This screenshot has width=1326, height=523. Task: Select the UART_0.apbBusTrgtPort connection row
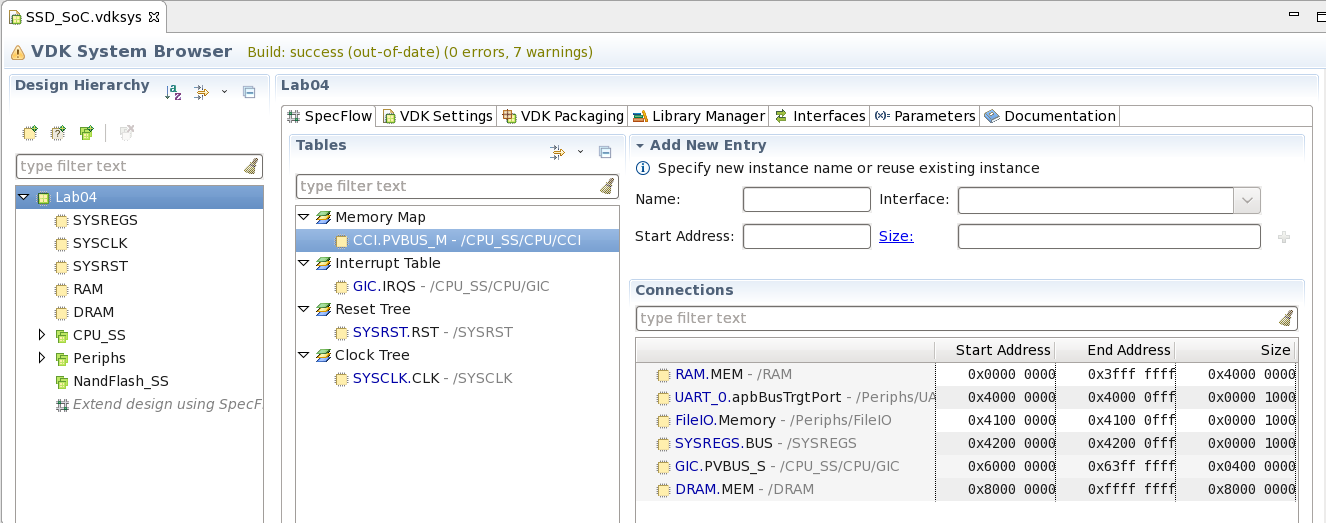click(965, 397)
